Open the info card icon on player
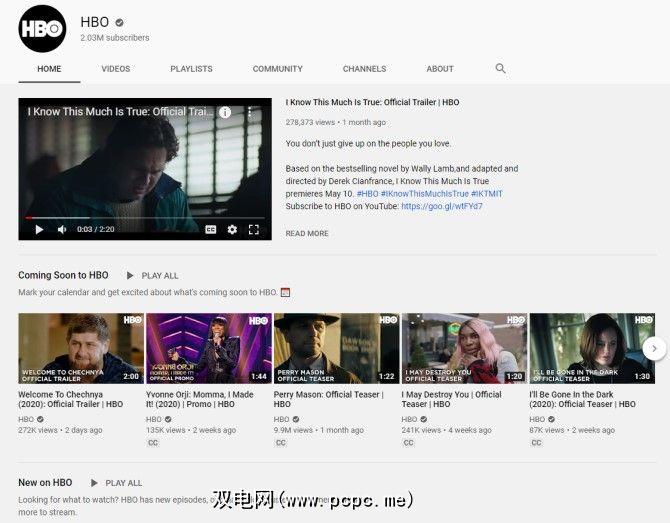670x523 pixels. [x=225, y=112]
